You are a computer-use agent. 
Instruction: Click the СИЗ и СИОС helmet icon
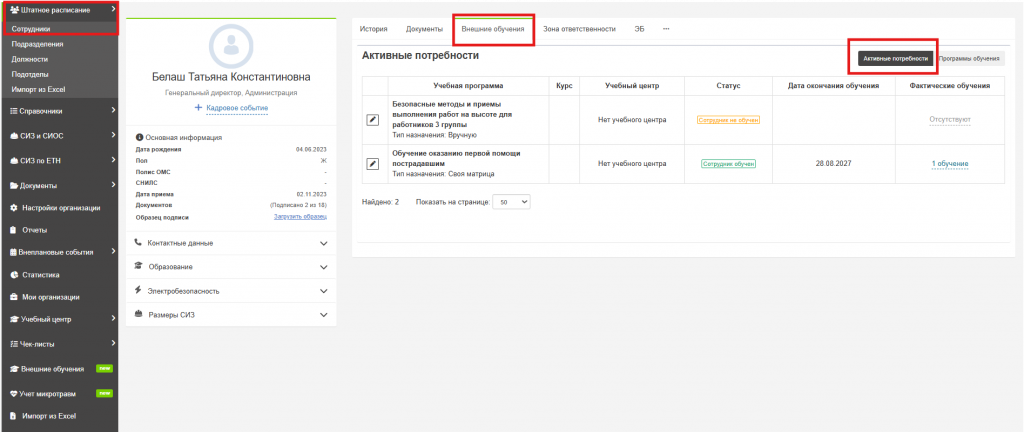14,136
